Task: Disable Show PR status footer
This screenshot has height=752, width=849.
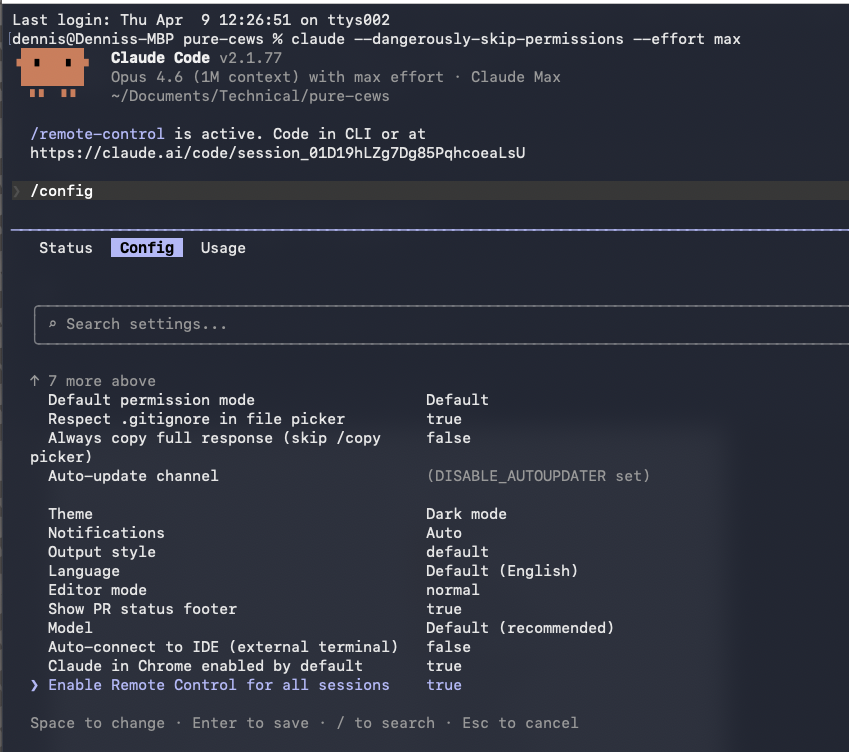Action: 142,608
